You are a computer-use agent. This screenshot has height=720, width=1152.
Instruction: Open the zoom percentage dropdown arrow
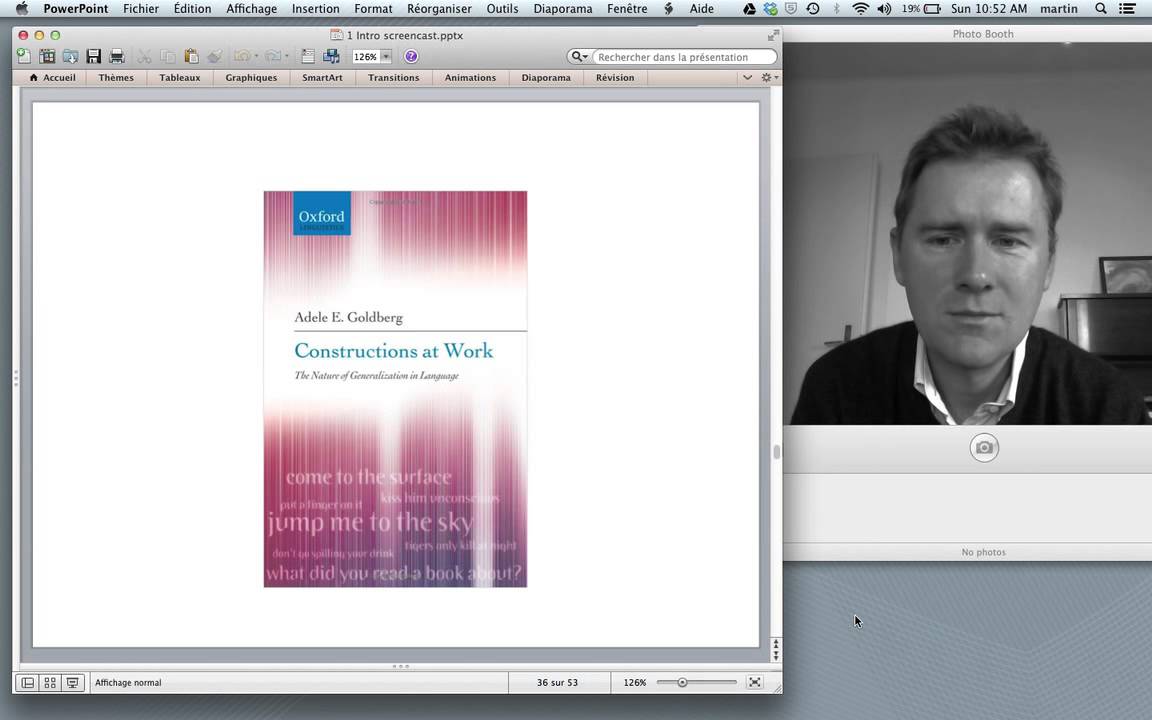(386, 57)
